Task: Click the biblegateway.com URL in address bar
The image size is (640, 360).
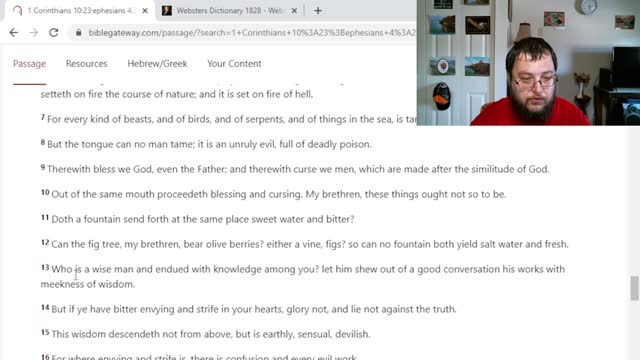Action: click(252, 33)
